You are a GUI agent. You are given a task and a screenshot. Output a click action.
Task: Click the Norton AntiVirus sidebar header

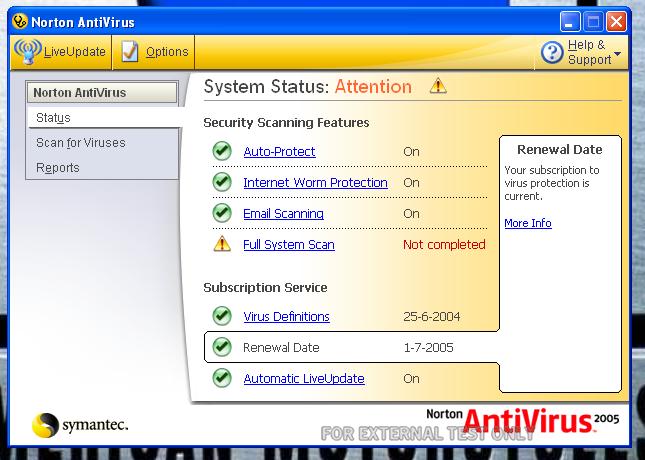pos(102,93)
